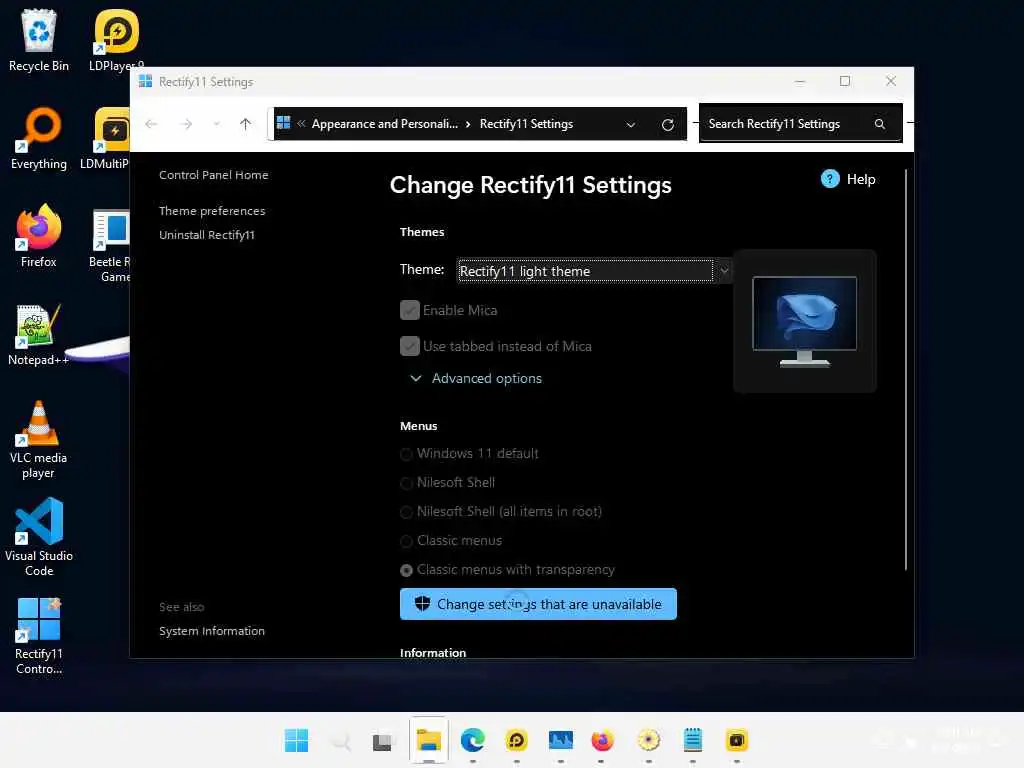Viewport: 1024px width, 768px height.
Task: Open the Windows Start menu
Action: pos(296,741)
